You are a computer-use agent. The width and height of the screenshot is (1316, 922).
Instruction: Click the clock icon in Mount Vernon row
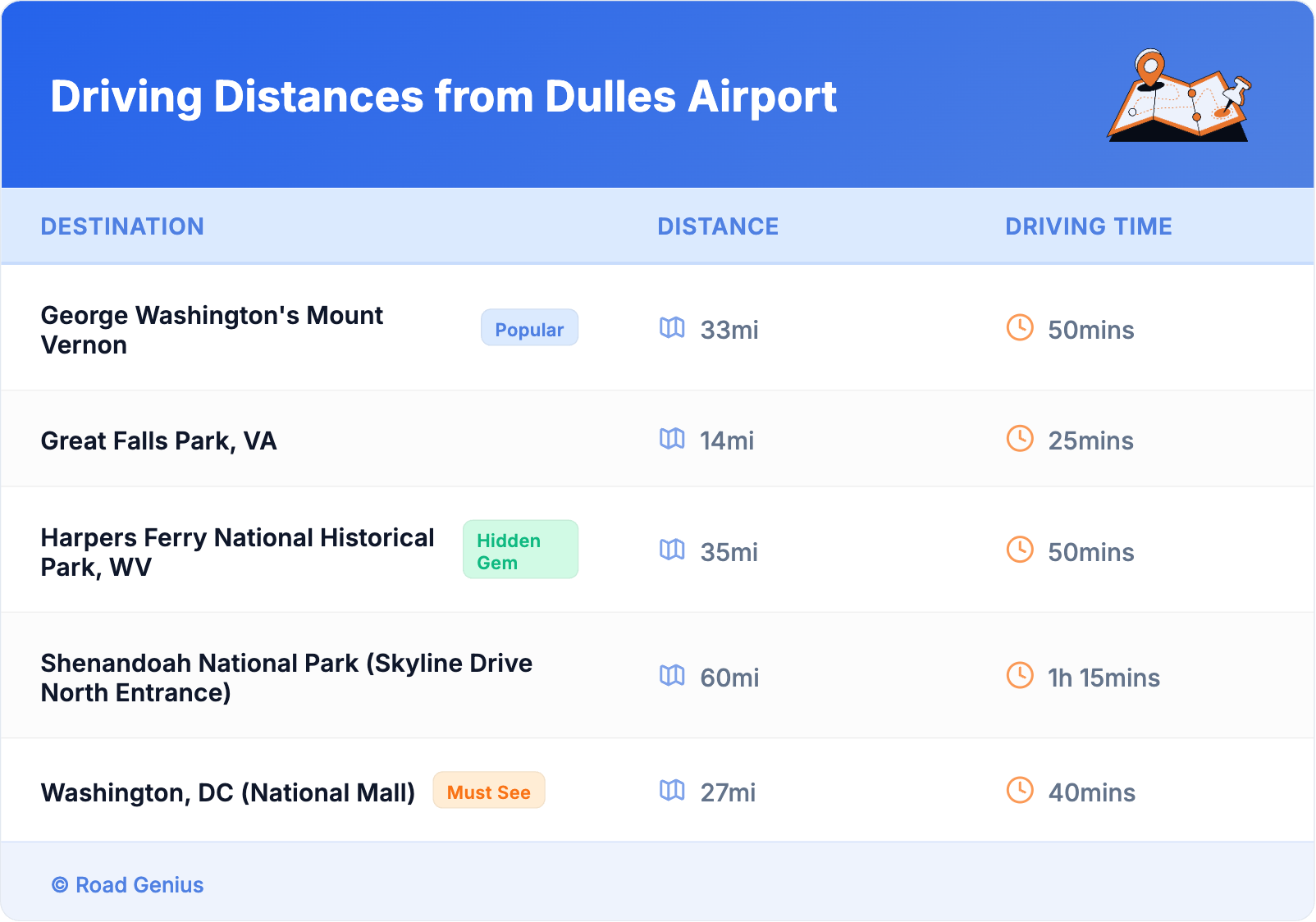(1020, 328)
